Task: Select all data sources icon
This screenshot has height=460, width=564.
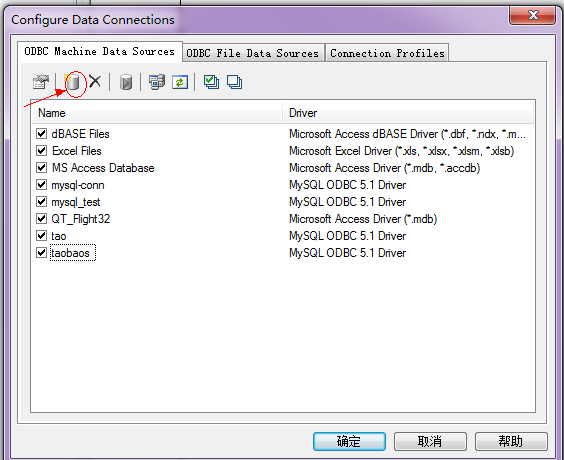Action: pos(211,82)
